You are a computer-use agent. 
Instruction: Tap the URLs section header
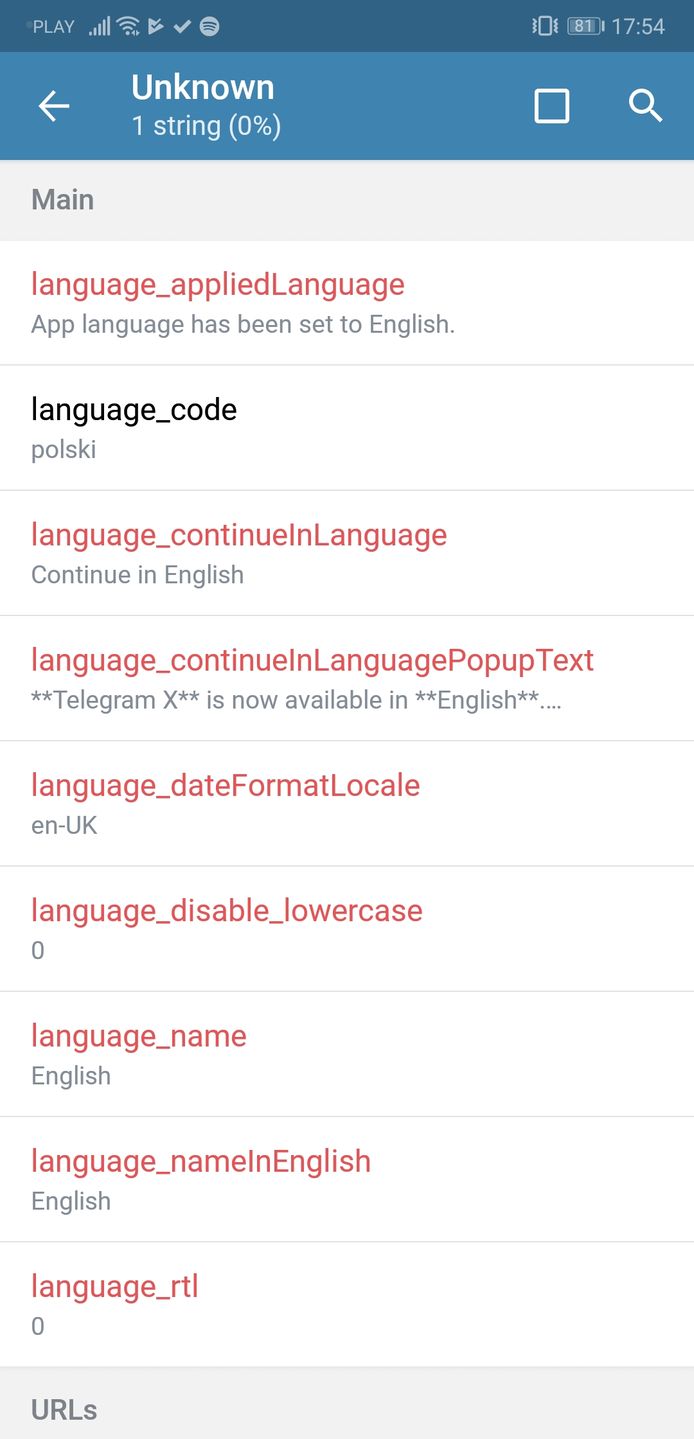coord(64,1410)
